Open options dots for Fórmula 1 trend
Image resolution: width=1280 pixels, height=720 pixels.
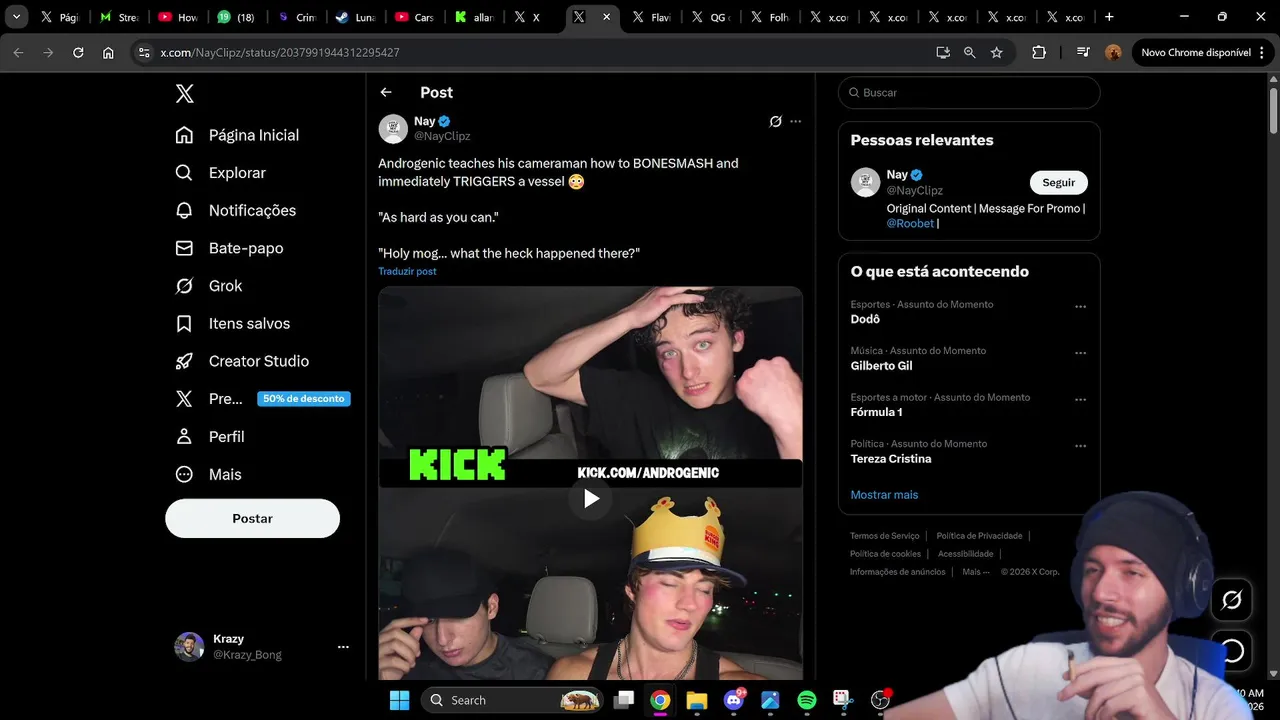pos(1080,400)
